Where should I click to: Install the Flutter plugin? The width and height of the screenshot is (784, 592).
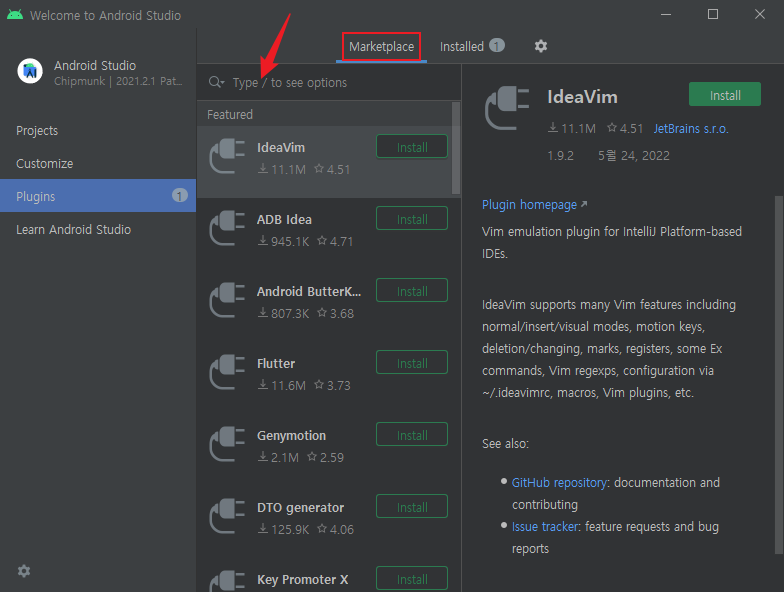(412, 362)
